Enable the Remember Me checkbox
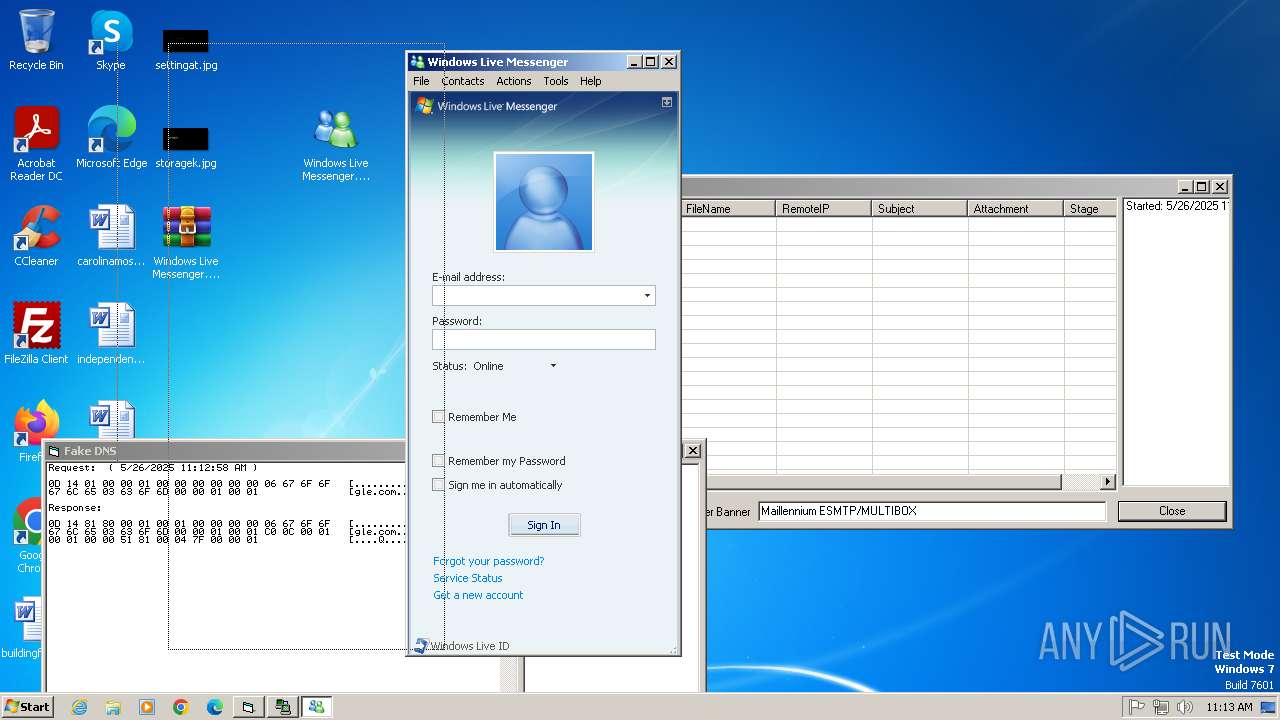The height and width of the screenshot is (720, 1280). coord(438,417)
